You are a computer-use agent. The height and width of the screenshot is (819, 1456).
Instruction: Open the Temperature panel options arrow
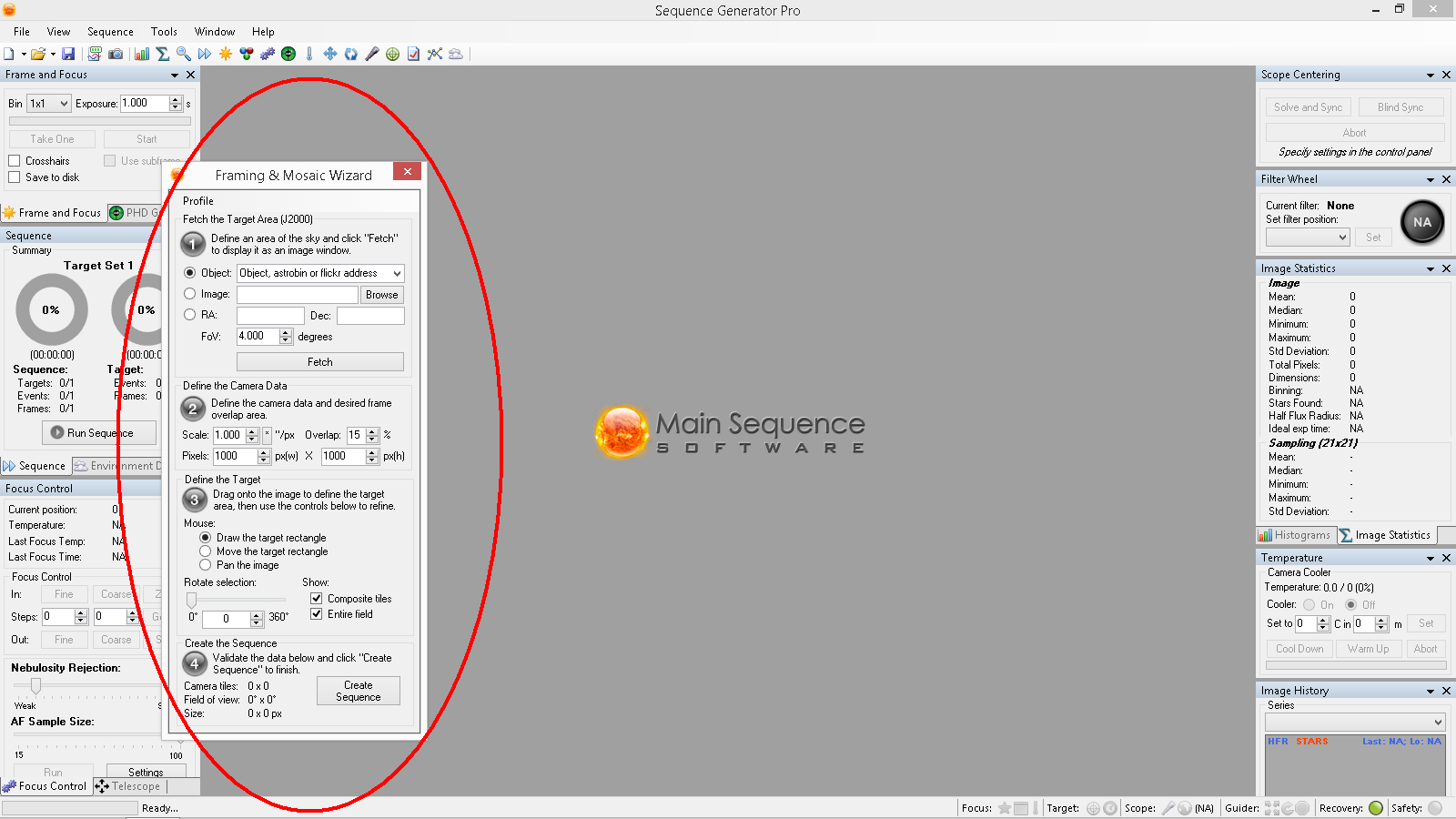1431,559
